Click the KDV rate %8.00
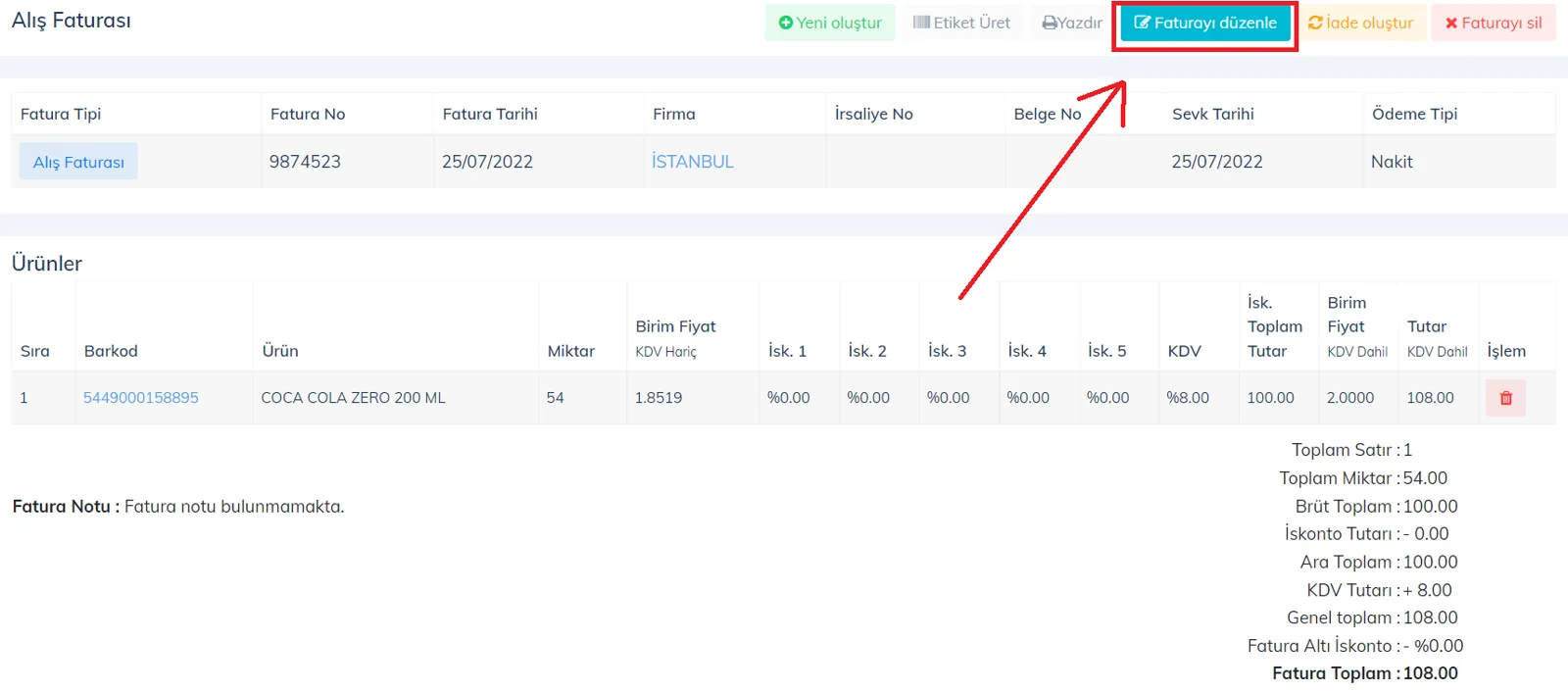This screenshot has height=692, width=1568. [1188, 398]
